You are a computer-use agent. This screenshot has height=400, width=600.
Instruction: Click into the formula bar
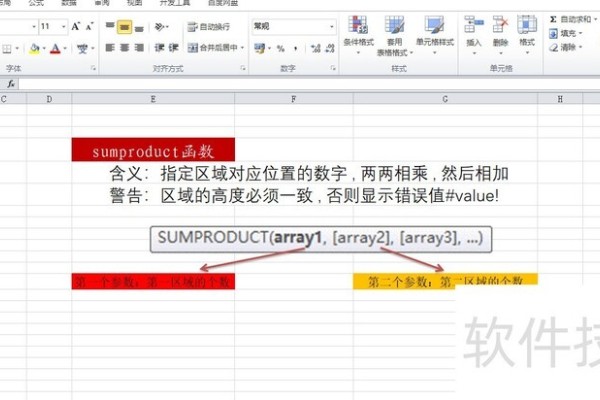coord(309,83)
